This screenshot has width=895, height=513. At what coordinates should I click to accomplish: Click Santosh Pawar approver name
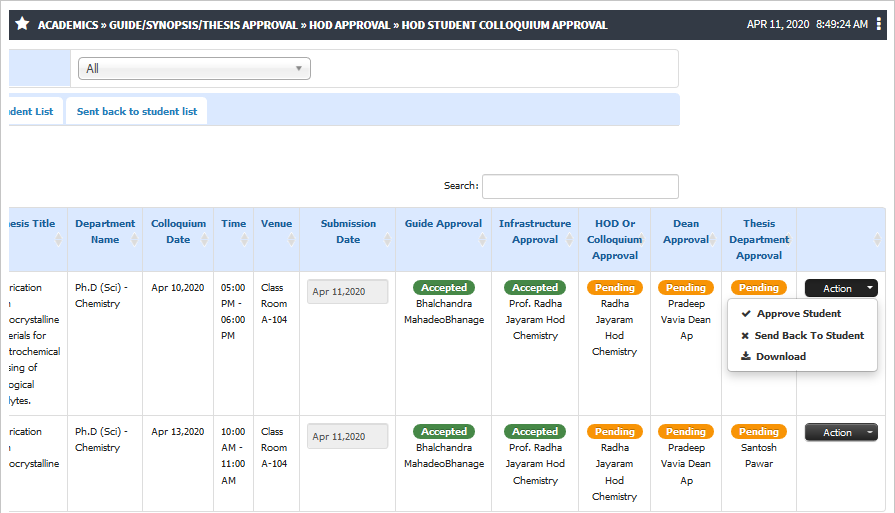[x=759, y=455]
